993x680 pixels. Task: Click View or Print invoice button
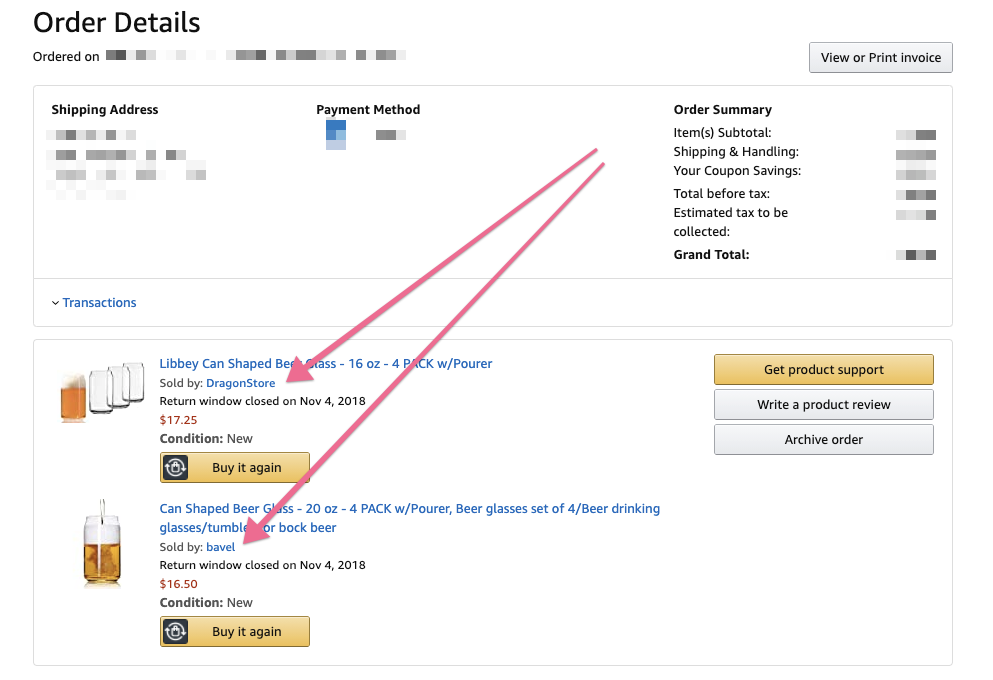880,58
